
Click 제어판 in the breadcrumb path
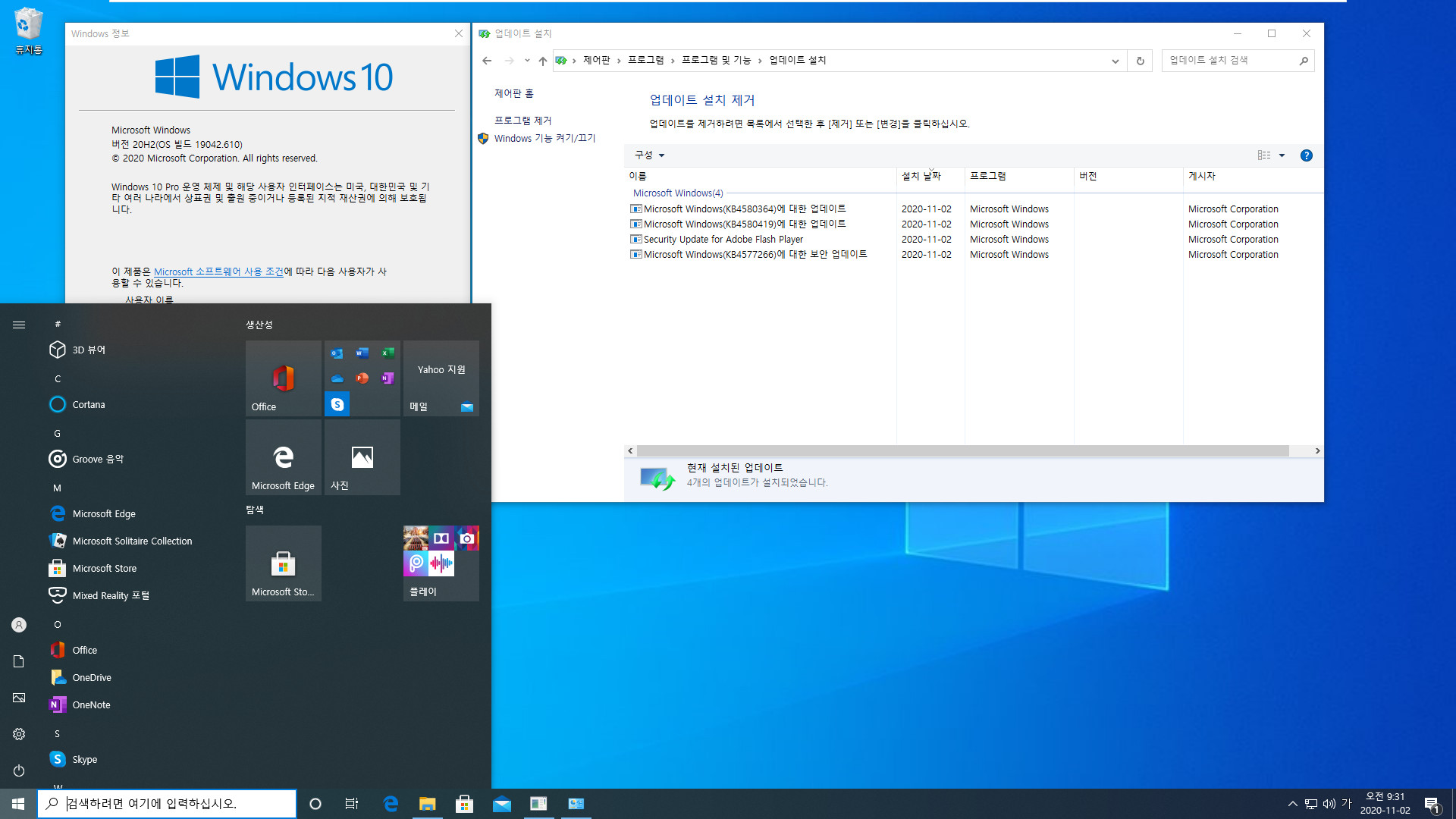coord(597,60)
